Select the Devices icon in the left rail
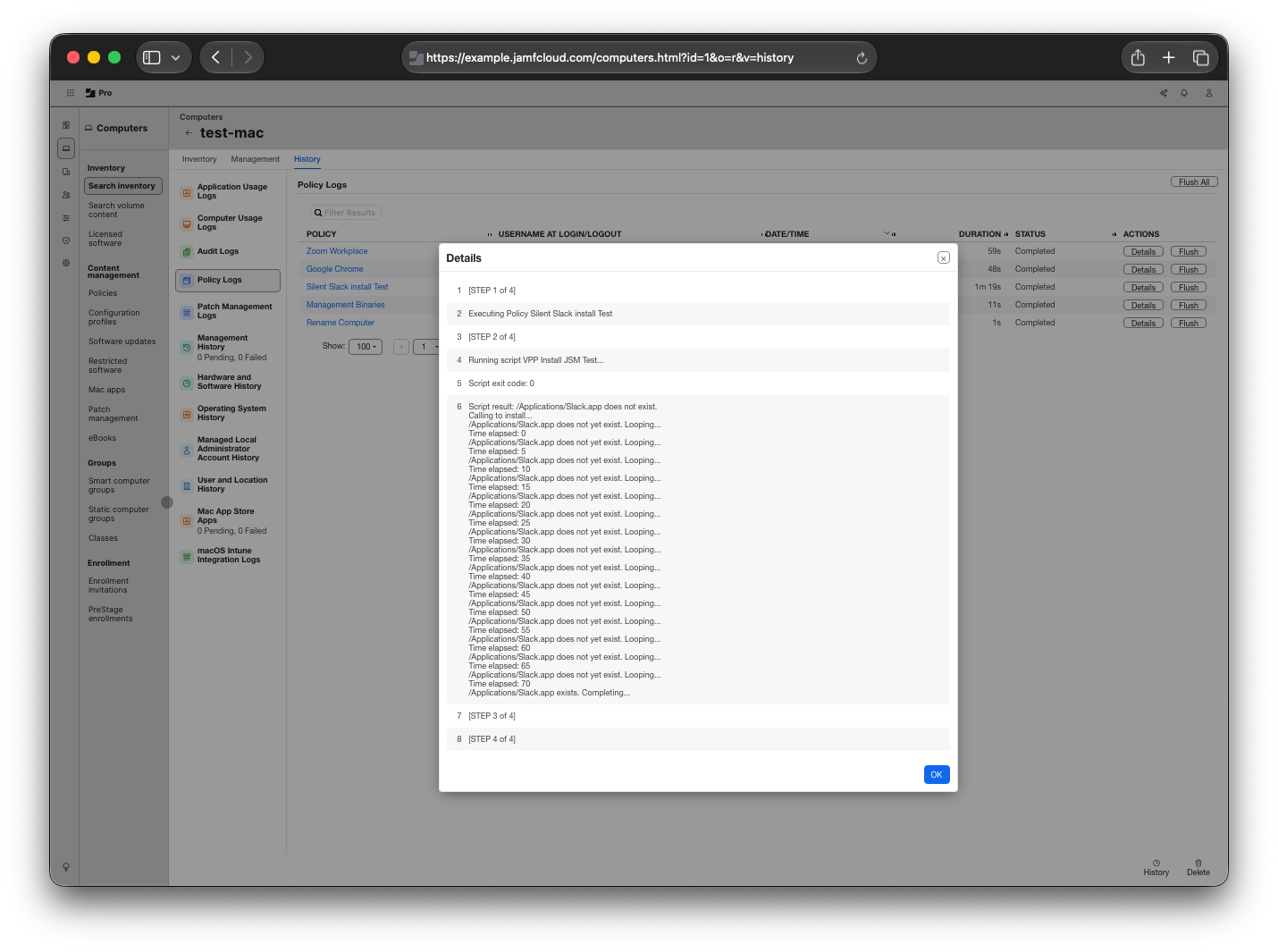Image resolution: width=1278 pixels, height=952 pixels. click(x=66, y=172)
